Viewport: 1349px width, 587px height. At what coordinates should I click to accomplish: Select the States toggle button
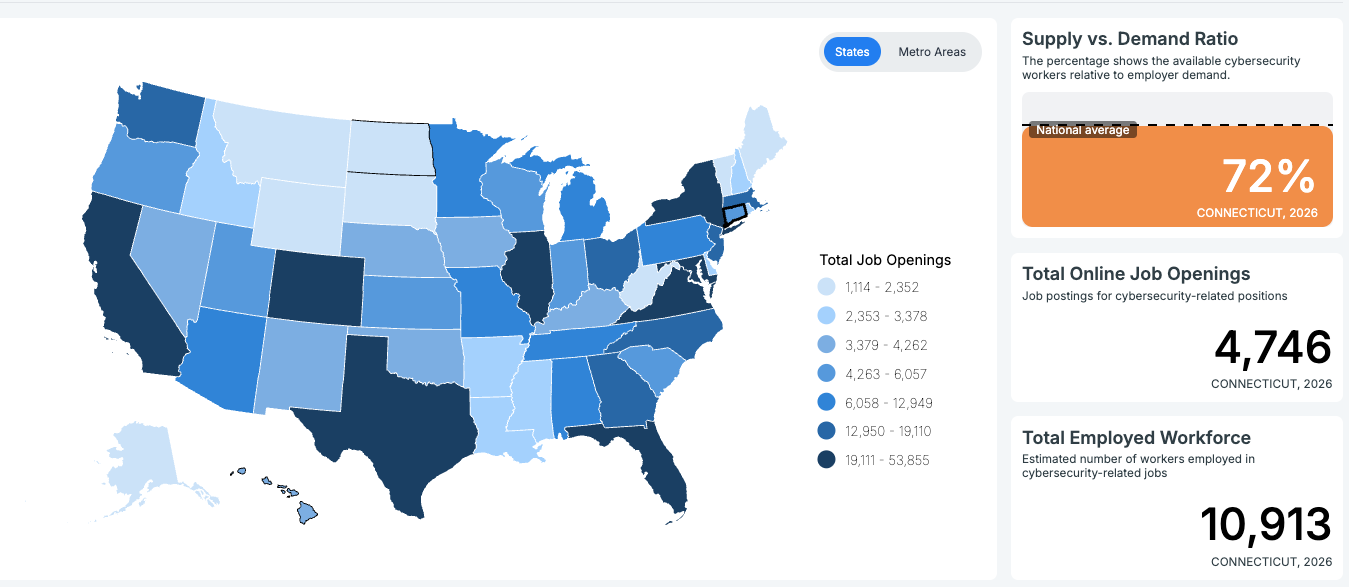852,52
